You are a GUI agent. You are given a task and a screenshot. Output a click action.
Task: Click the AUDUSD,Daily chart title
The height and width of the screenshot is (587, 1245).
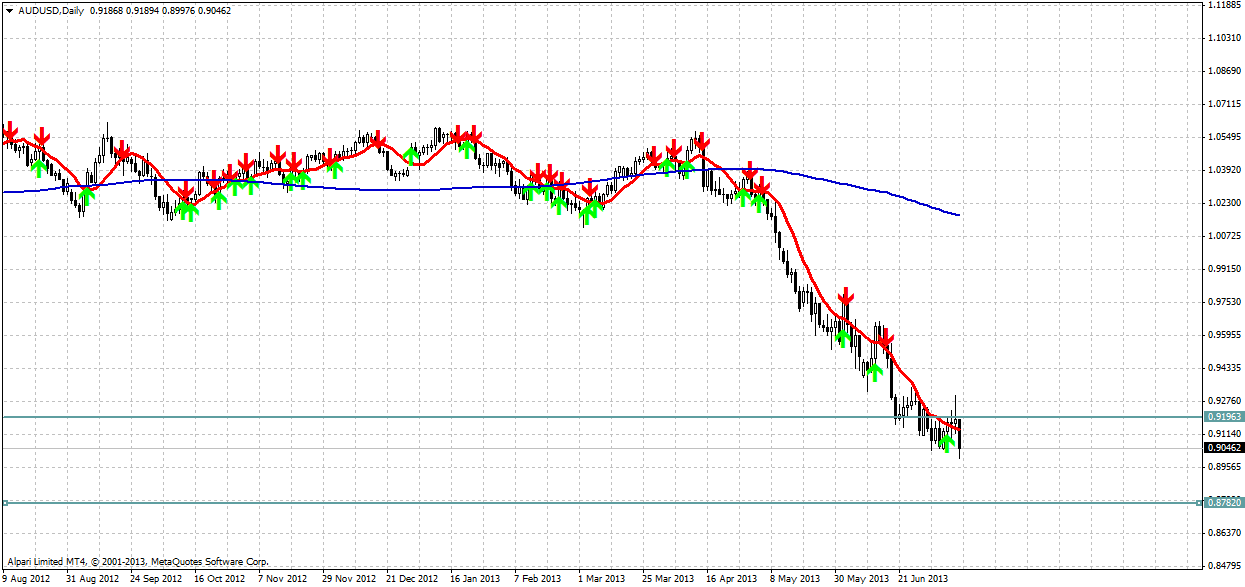coord(50,9)
